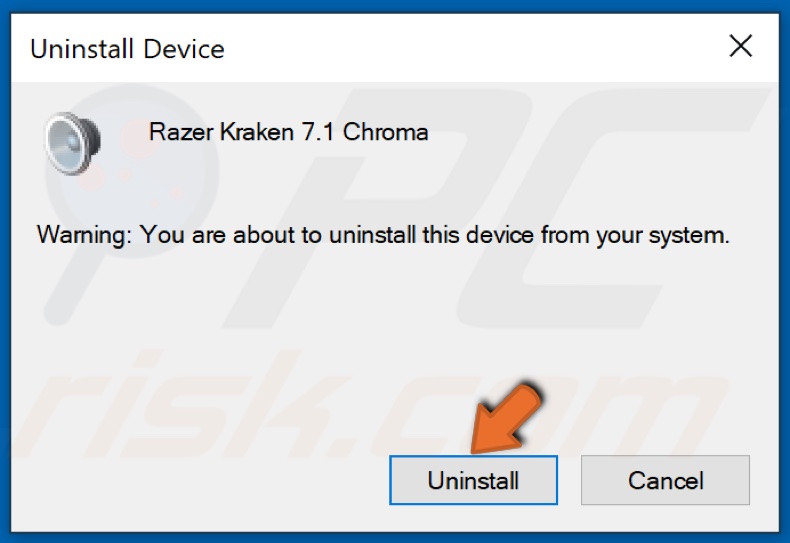Click the speaker device icon

click(x=73, y=143)
